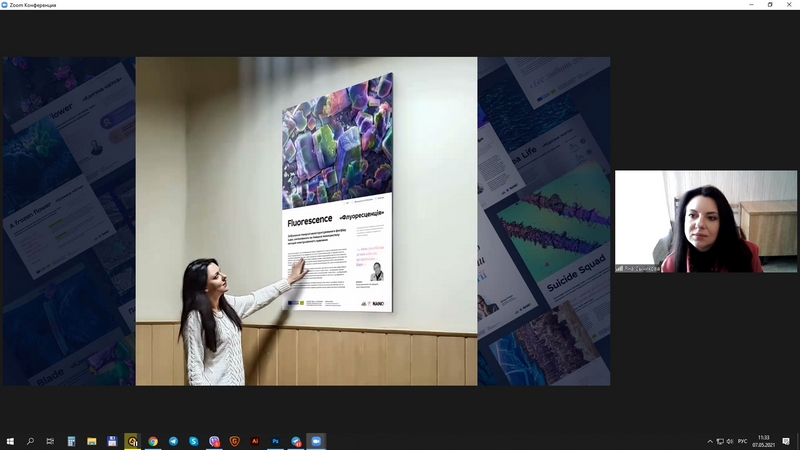This screenshot has height=450, width=800.
Task: Open the floppy disk save app icon
Action: (x=112, y=441)
